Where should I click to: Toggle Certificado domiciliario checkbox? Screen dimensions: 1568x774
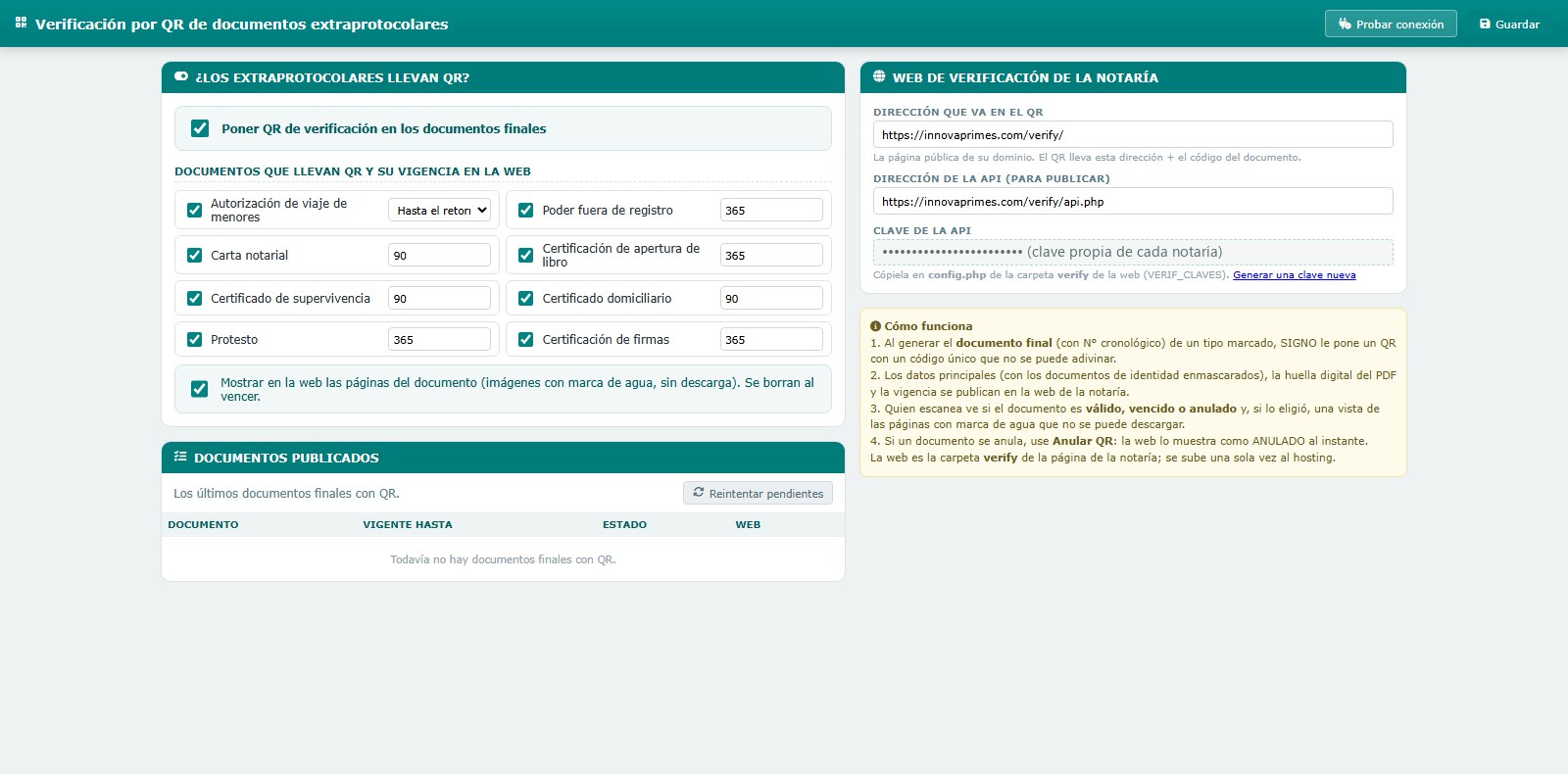point(525,298)
